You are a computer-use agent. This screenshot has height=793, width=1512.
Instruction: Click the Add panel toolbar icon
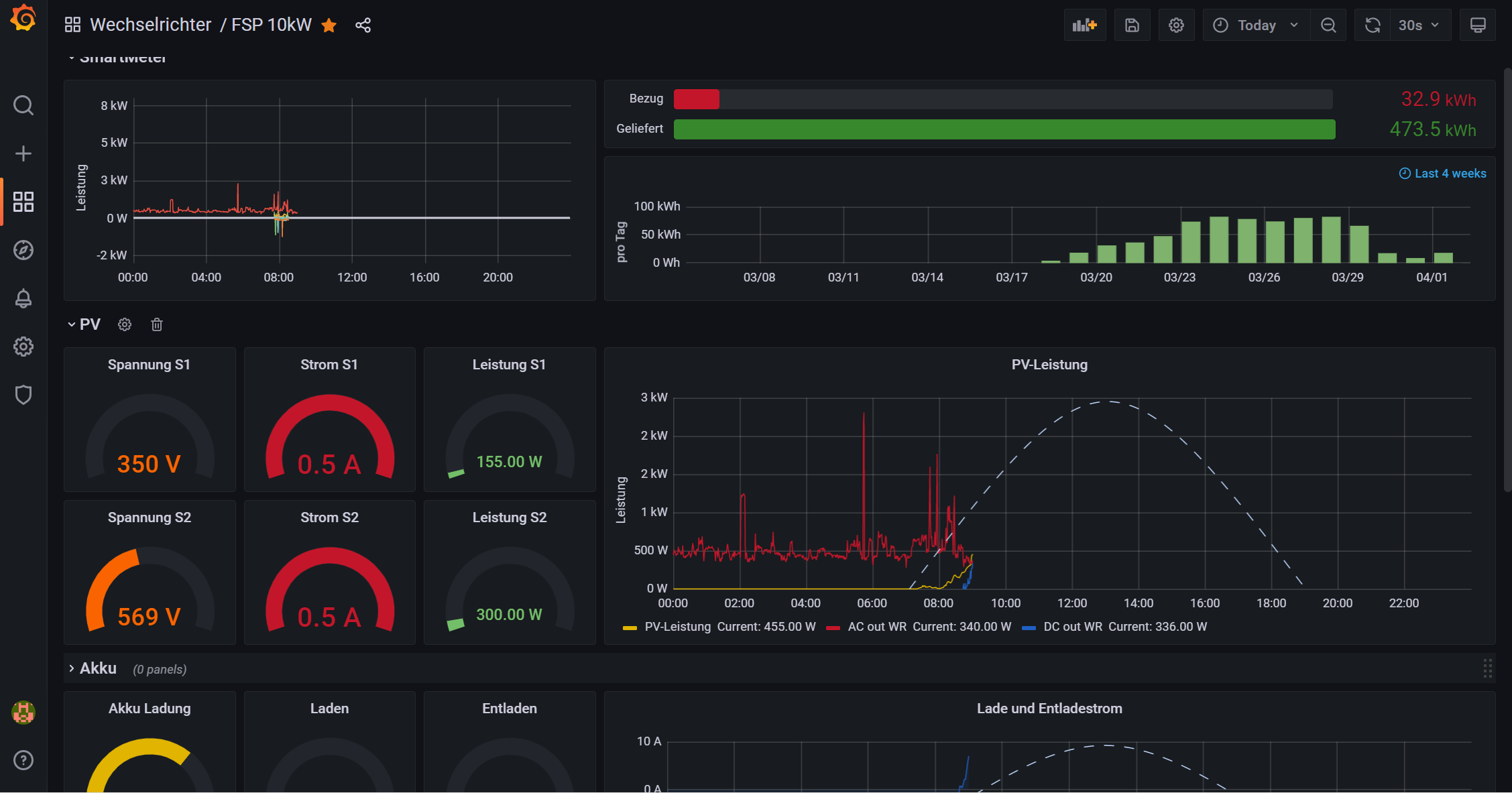1084,25
